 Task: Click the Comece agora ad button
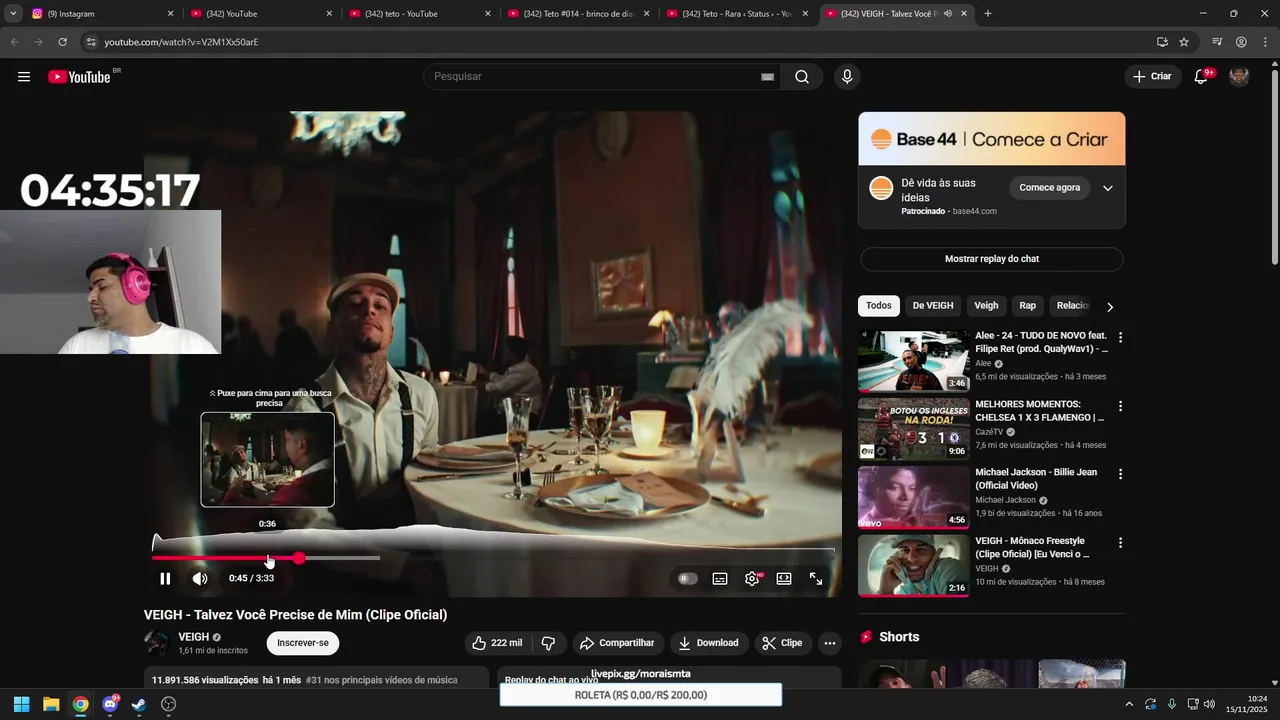tap(1049, 188)
